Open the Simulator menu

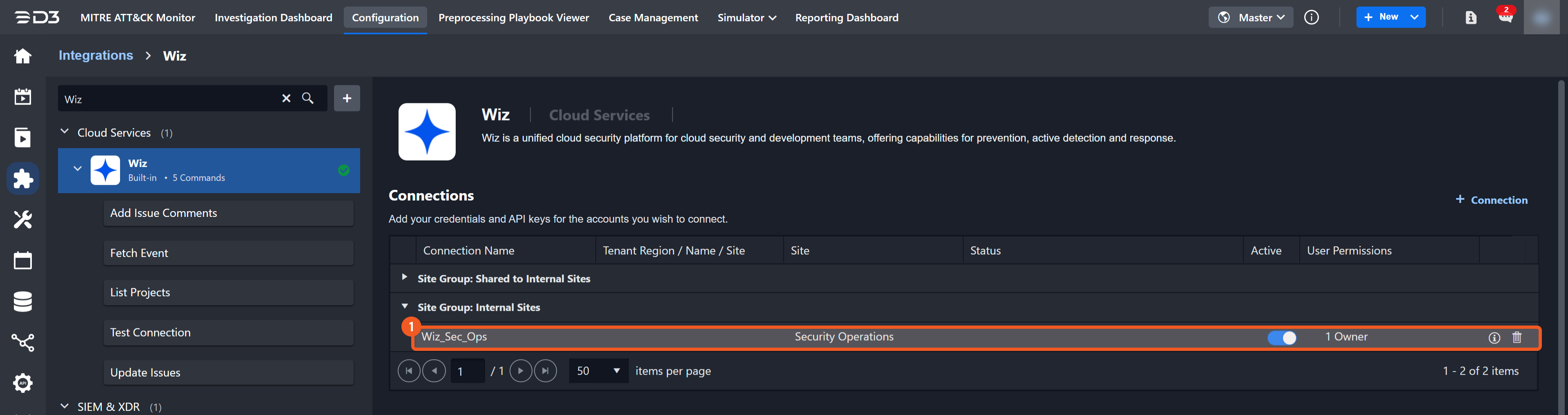click(x=746, y=18)
